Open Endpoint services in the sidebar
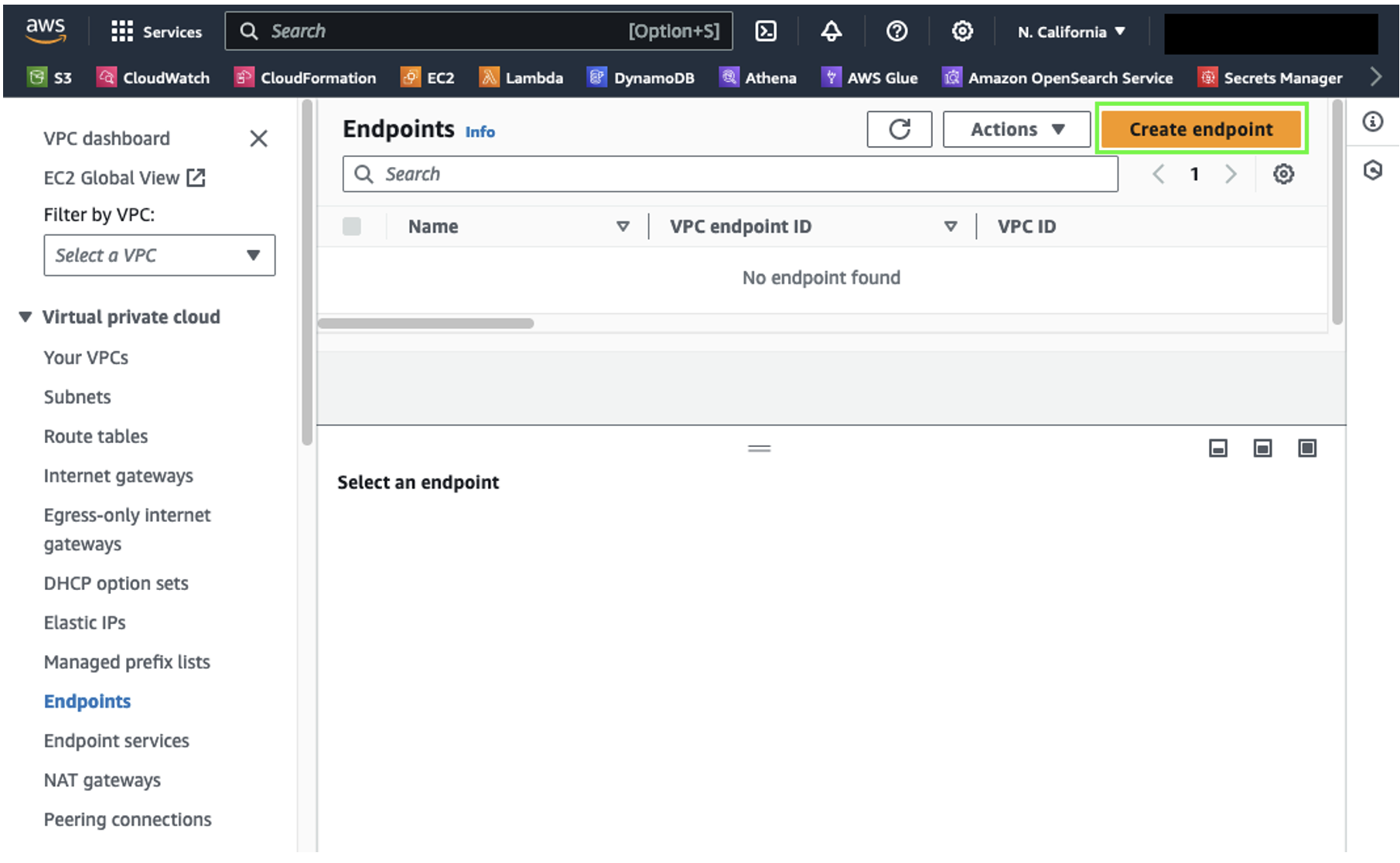Viewport: 1400px width, 863px height. click(117, 741)
